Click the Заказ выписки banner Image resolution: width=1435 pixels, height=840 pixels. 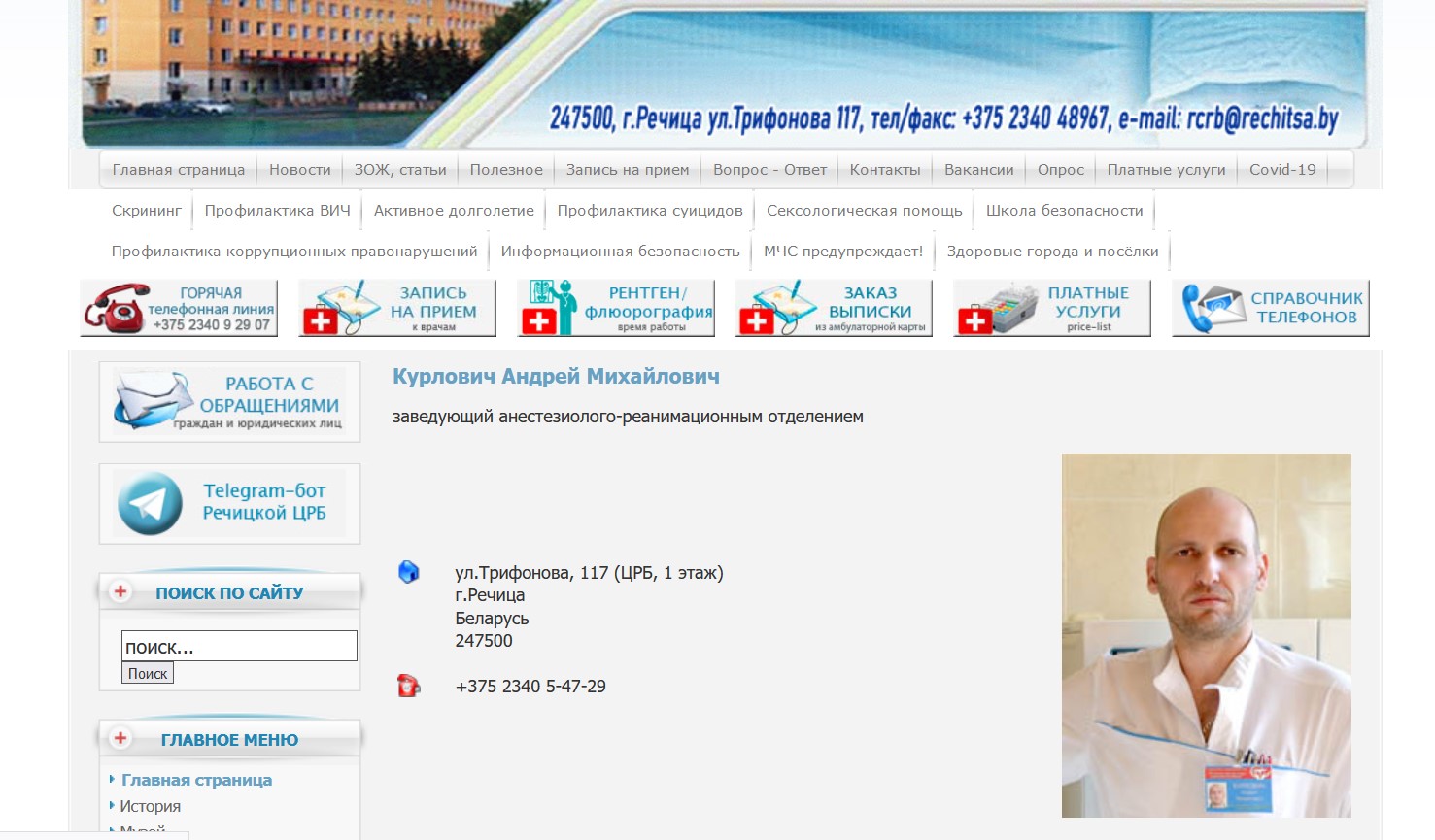click(834, 309)
